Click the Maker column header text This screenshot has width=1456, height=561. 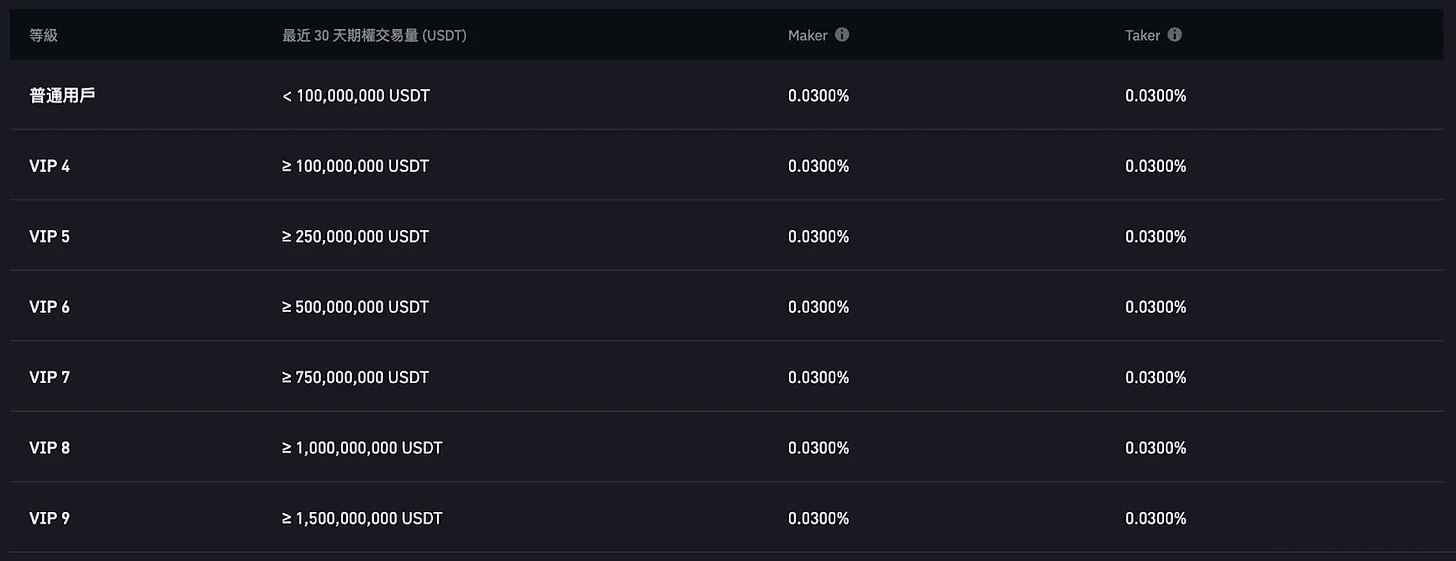[808, 36]
